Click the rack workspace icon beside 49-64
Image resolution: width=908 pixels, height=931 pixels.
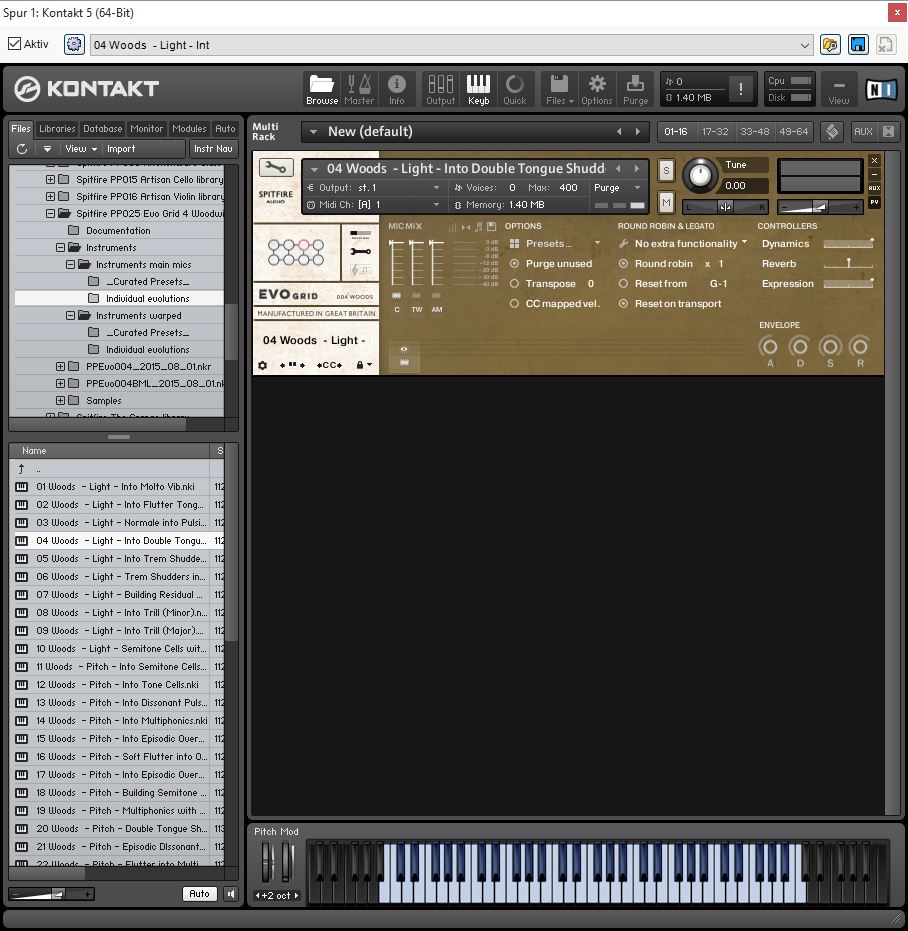[x=832, y=132]
